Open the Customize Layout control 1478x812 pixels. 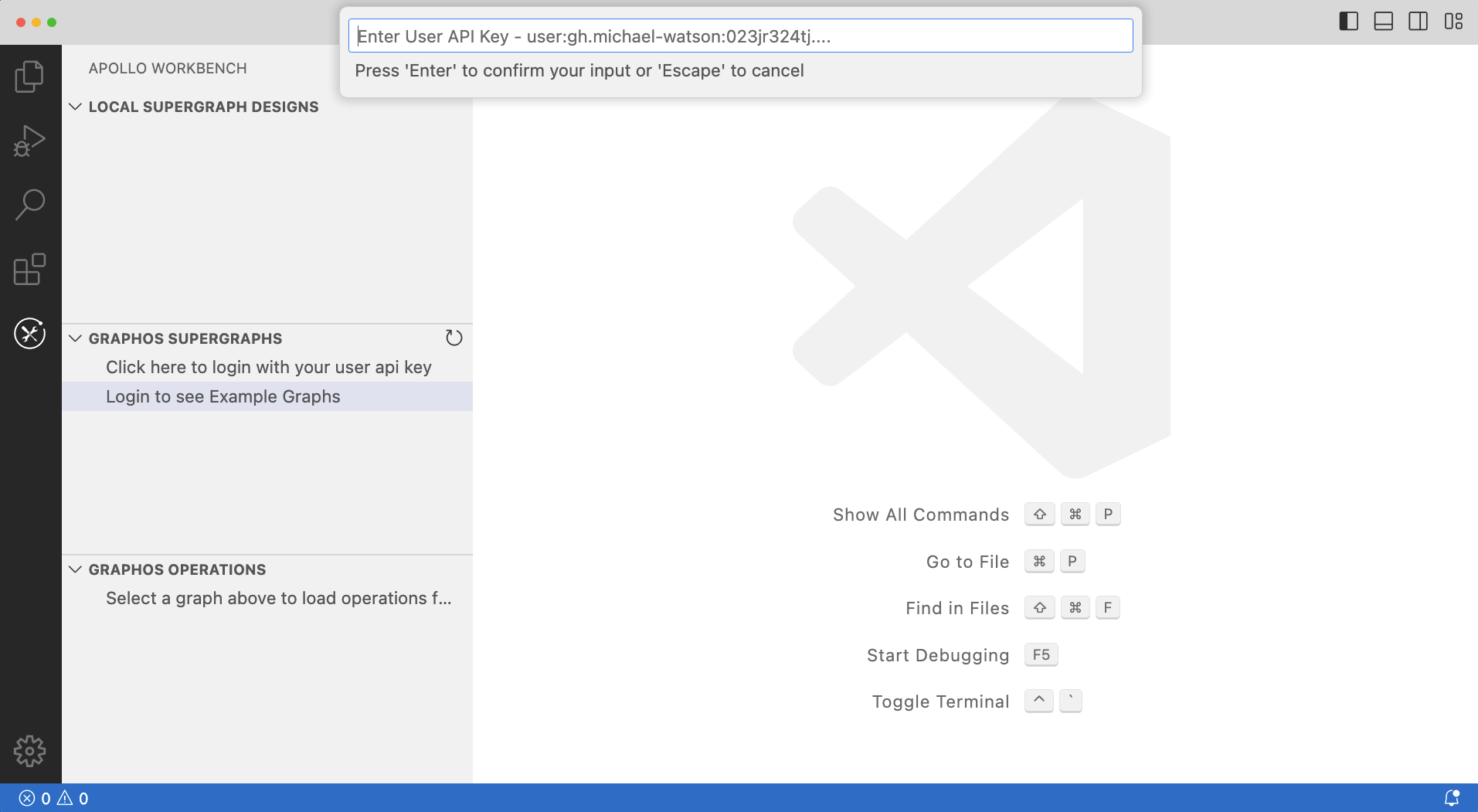click(1453, 22)
